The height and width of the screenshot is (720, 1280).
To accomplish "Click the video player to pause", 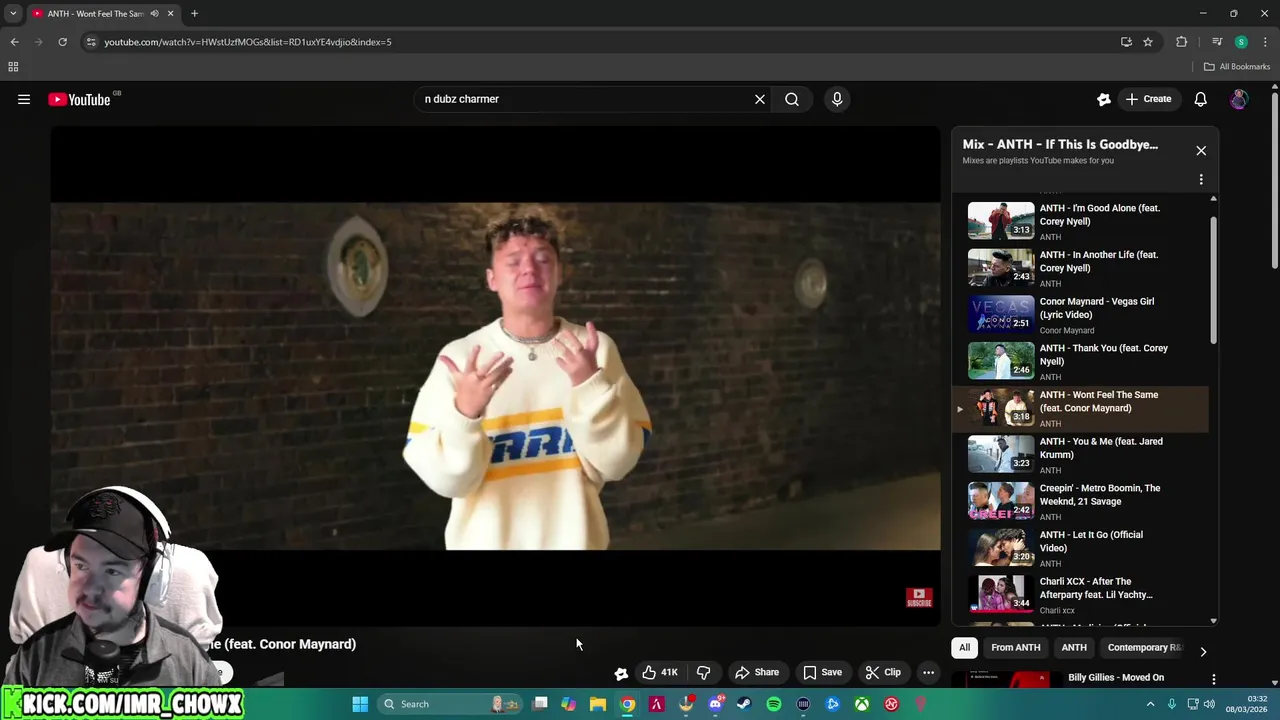I will [x=495, y=376].
